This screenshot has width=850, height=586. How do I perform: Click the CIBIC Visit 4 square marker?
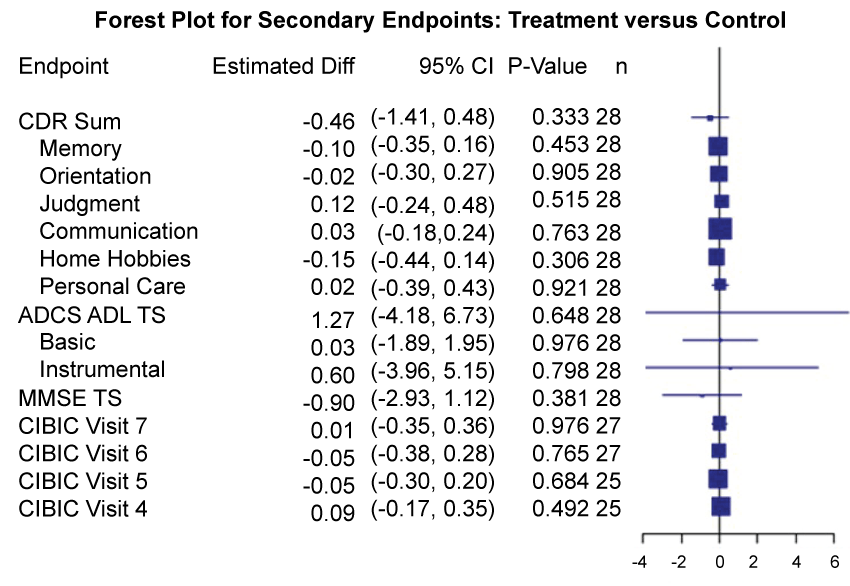point(721,506)
